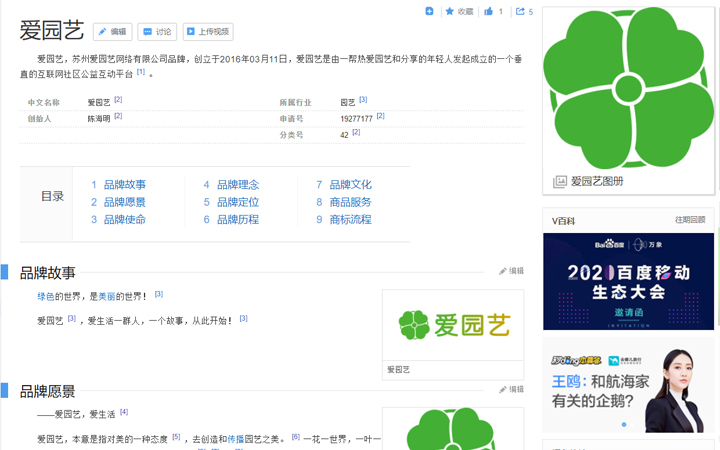The width and height of the screenshot is (720, 450).
Task: Jump to 品牌使命 in the contents
Action: point(124,219)
